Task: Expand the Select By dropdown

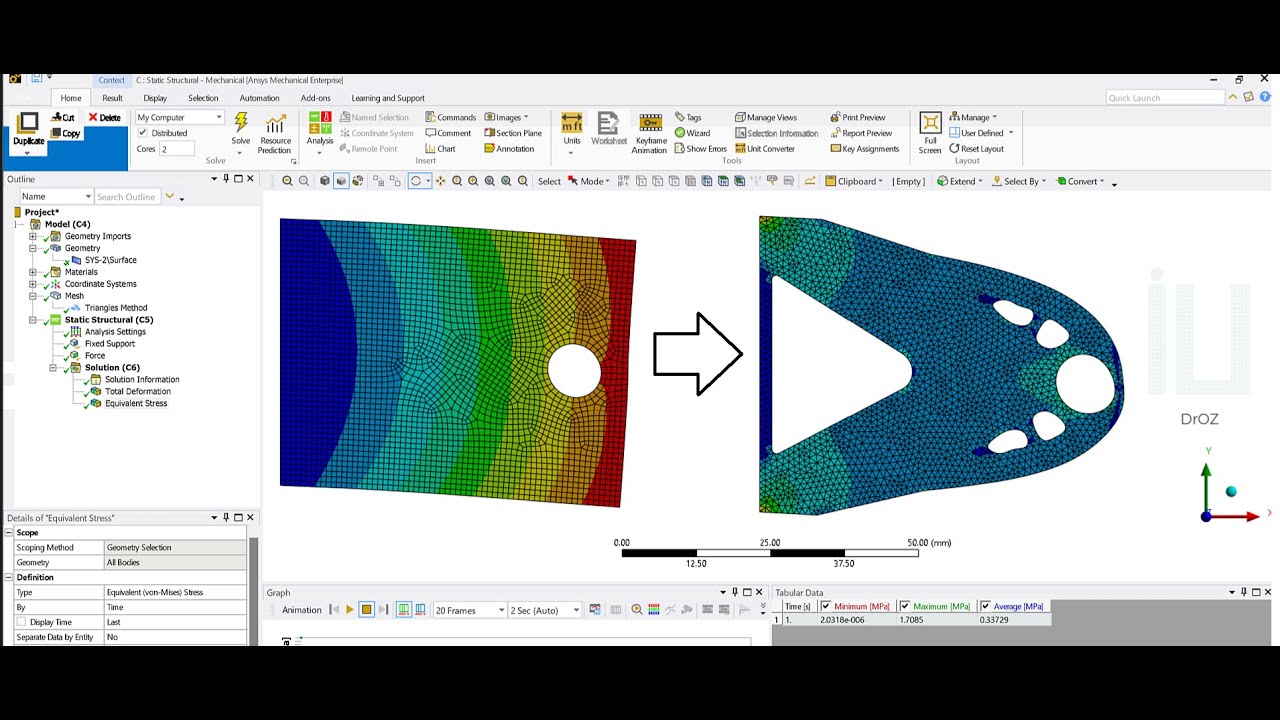Action: pyautogui.click(x=1020, y=181)
